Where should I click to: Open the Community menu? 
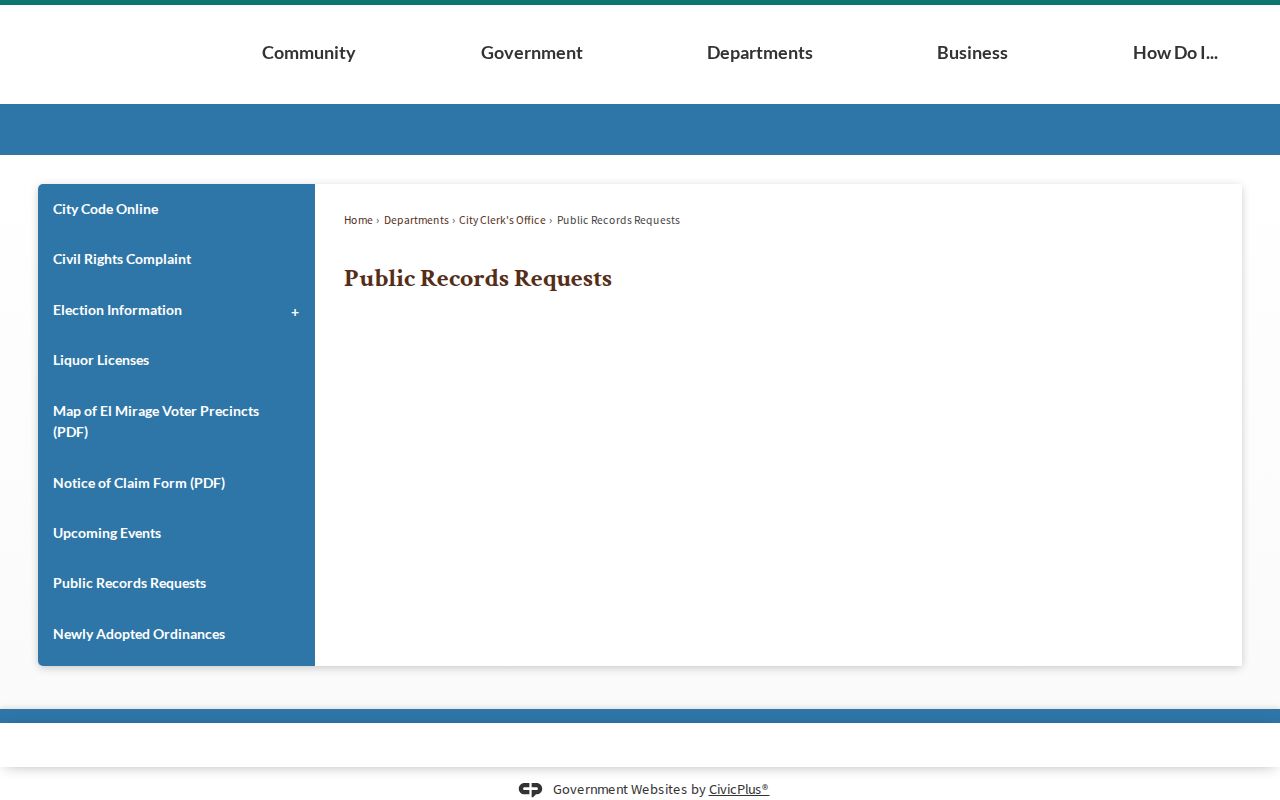click(308, 53)
